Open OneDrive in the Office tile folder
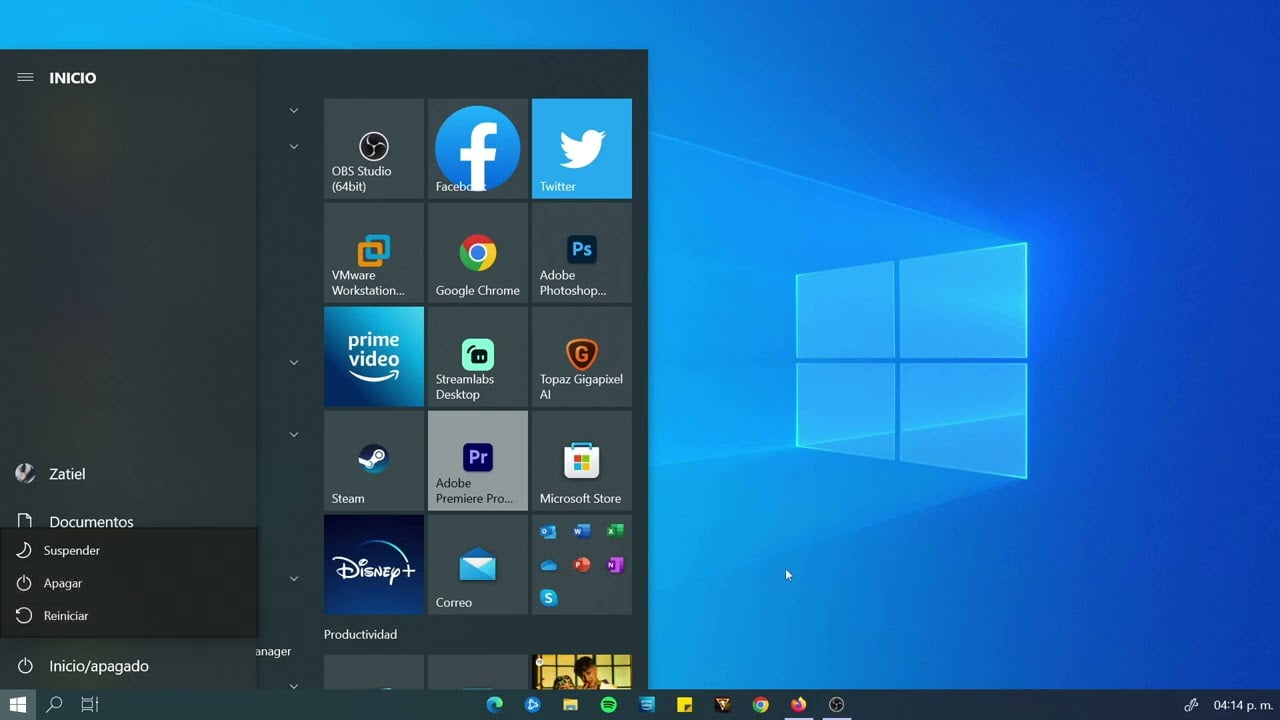This screenshot has width=1280, height=720. [548, 564]
